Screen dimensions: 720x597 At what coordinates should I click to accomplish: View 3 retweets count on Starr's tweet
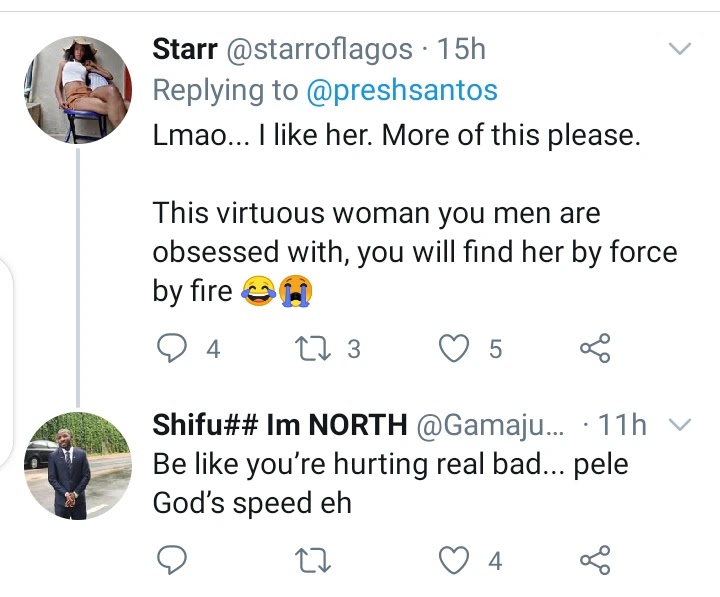click(x=352, y=349)
